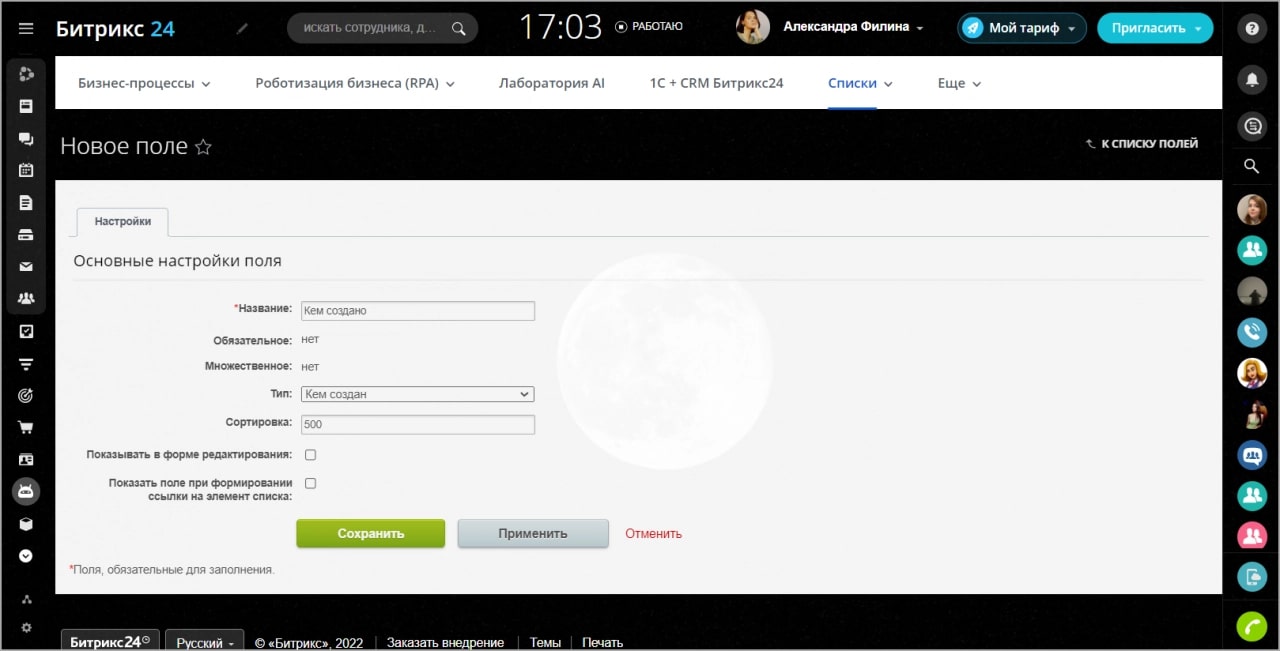
Task: Open the 'Русский' language selector
Action: click(x=204, y=642)
